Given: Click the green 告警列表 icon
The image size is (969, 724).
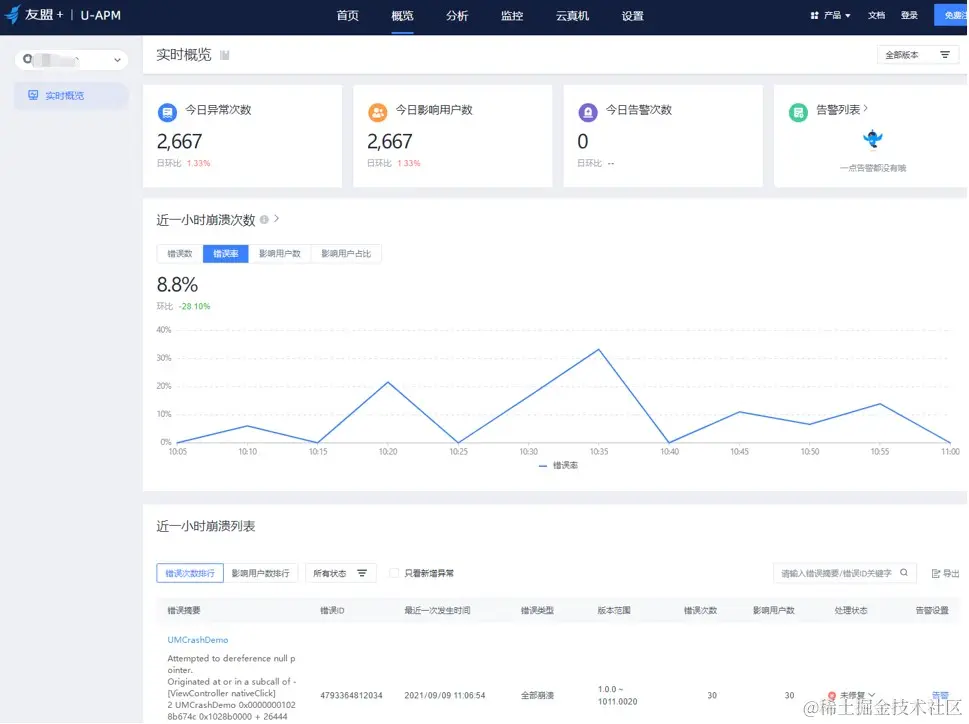Looking at the screenshot, I should coord(798,112).
